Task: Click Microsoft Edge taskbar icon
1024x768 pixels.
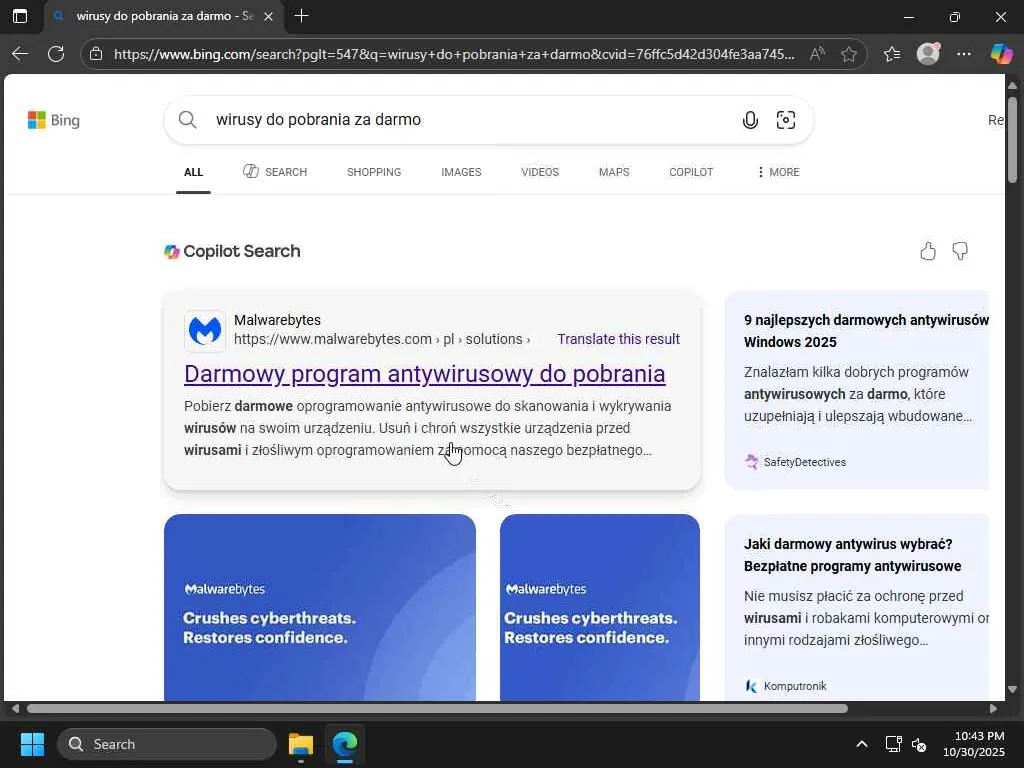Action: click(345, 744)
